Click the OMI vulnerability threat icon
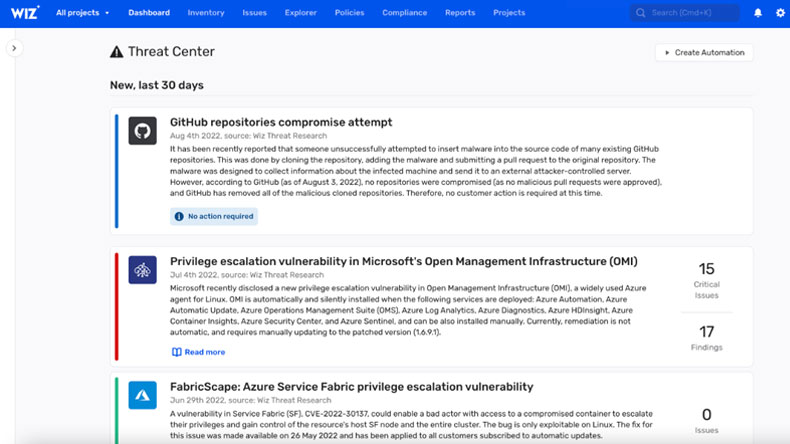The width and height of the screenshot is (790, 444). pos(143,270)
